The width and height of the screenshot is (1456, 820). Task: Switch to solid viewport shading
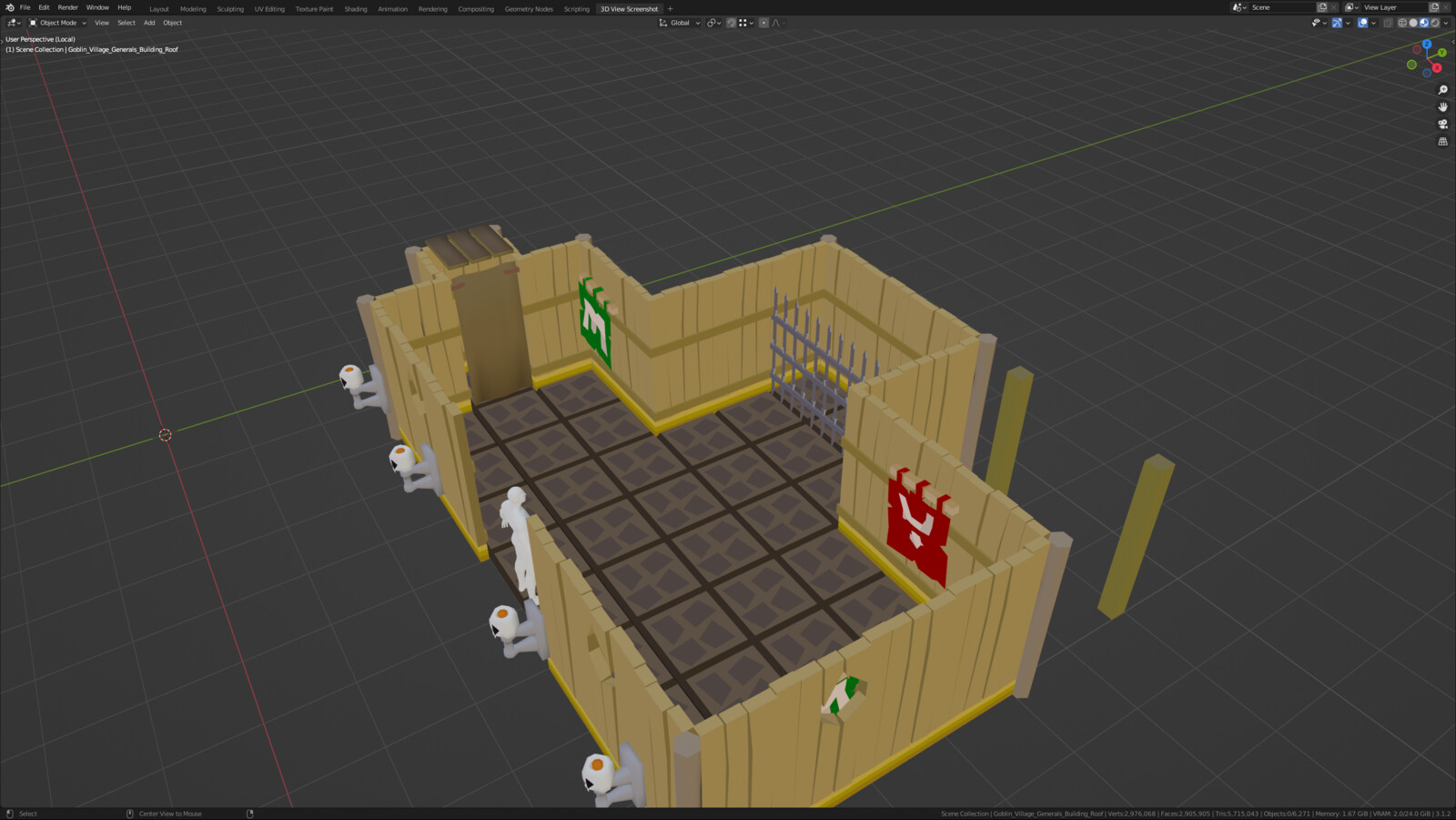(1413, 23)
